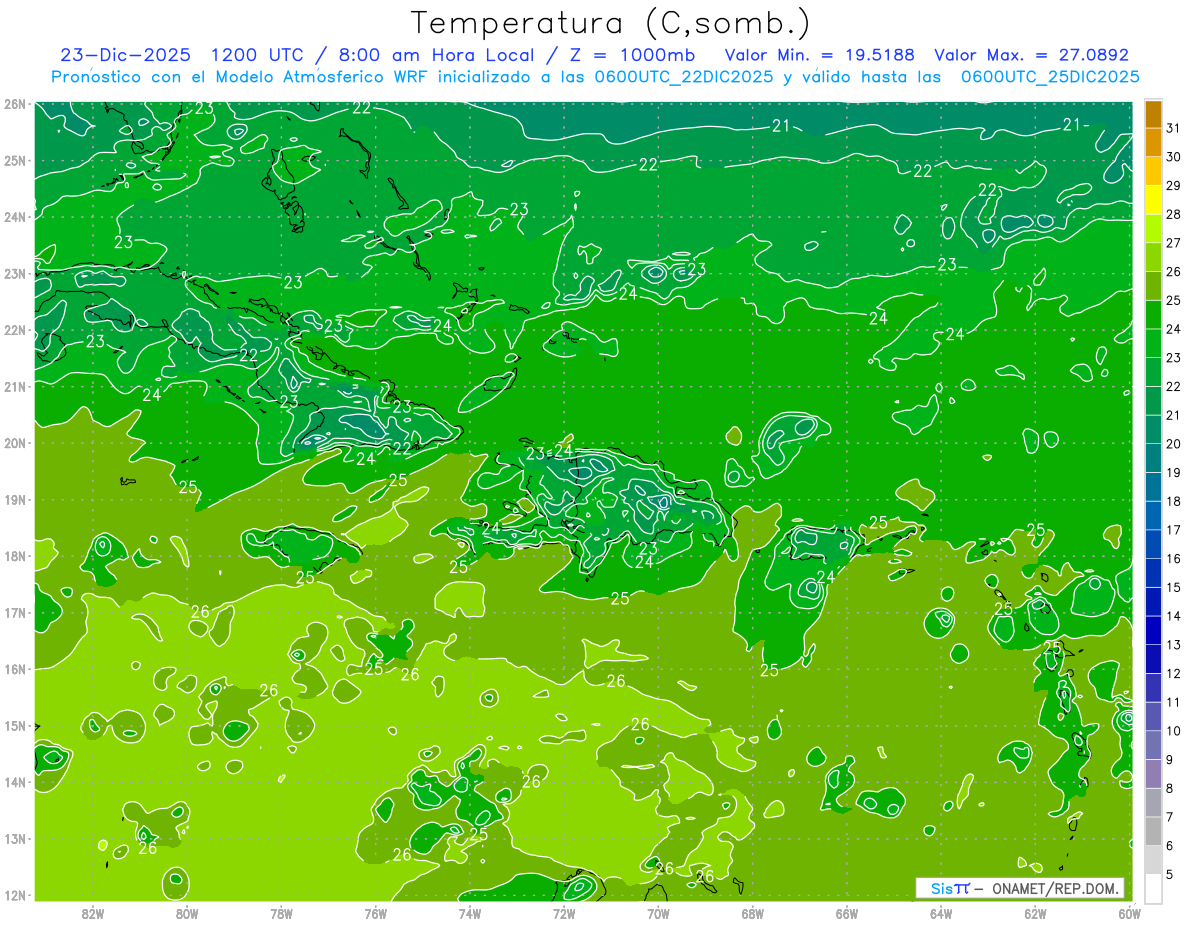Click the legend scale label 12

point(1174,674)
